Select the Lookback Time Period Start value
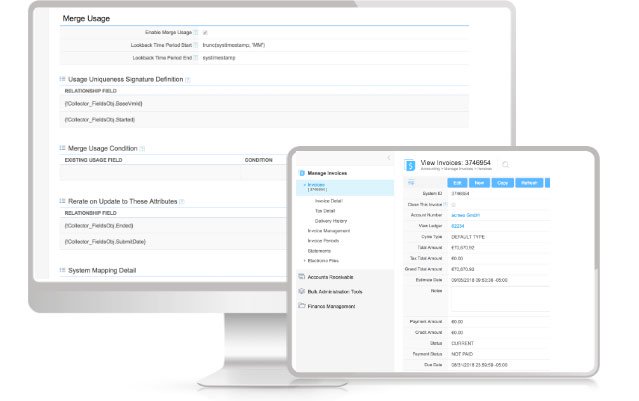 [234, 45]
